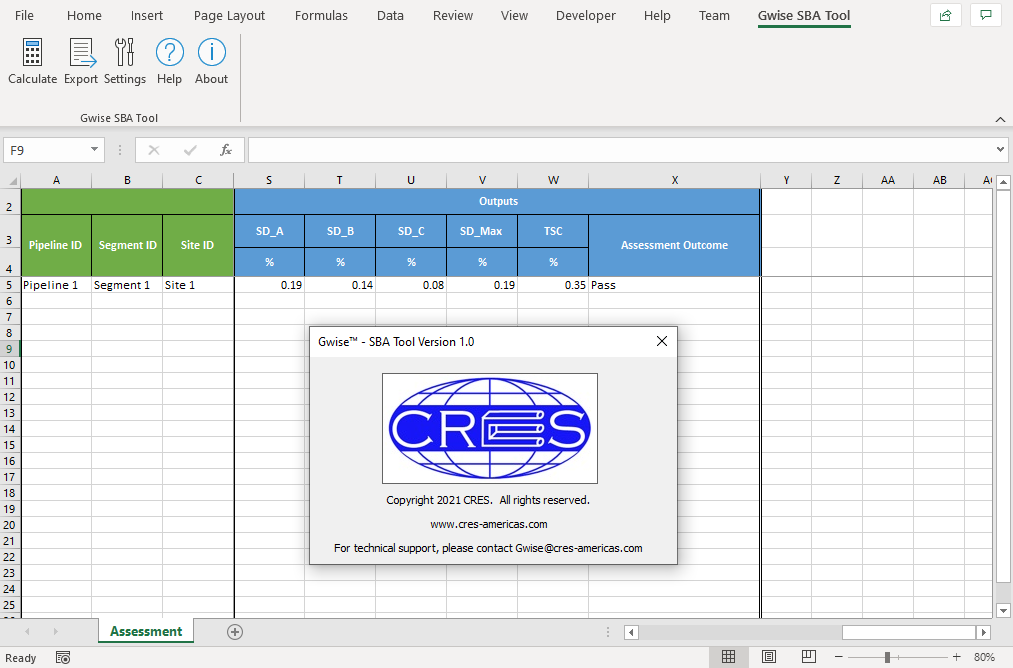Open the Review tab
Screen dimensions: 1013x668
(x=453, y=16)
